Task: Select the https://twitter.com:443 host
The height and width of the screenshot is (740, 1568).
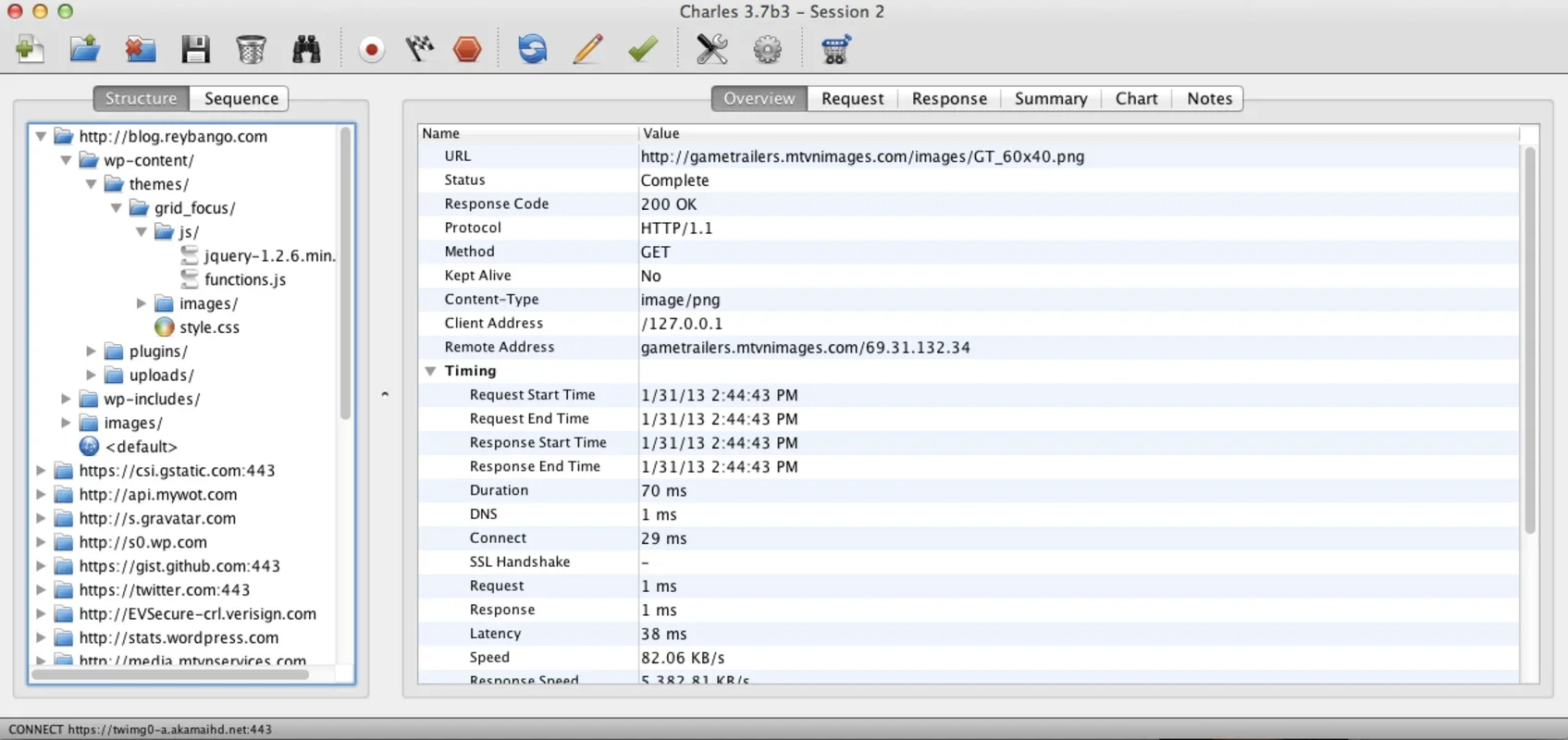Action: coord(164,590)
